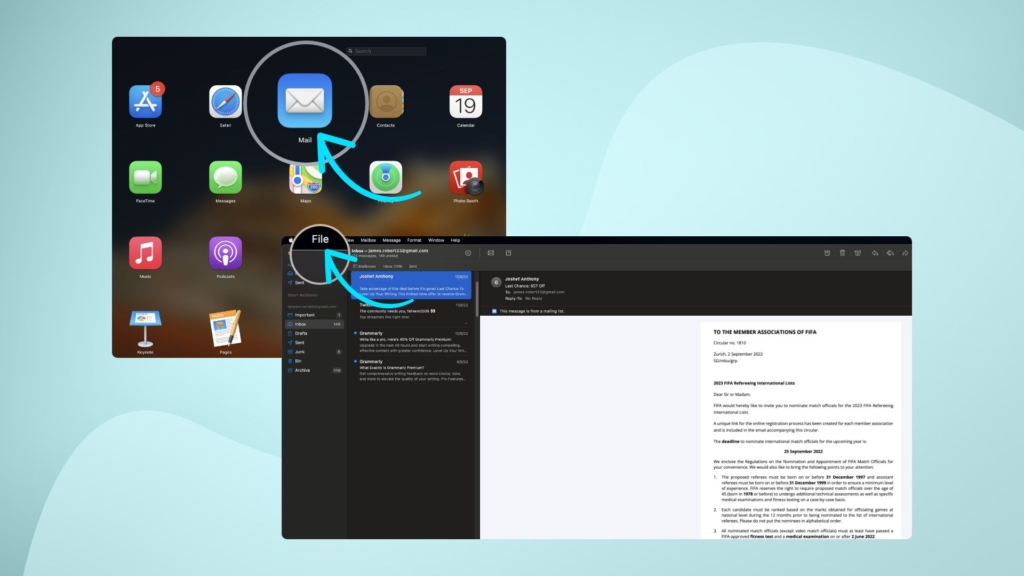The height and width of the screenshot is (576, 1024).
Task: Open the Maps app in Launchpad
Action: click(305, 181)
